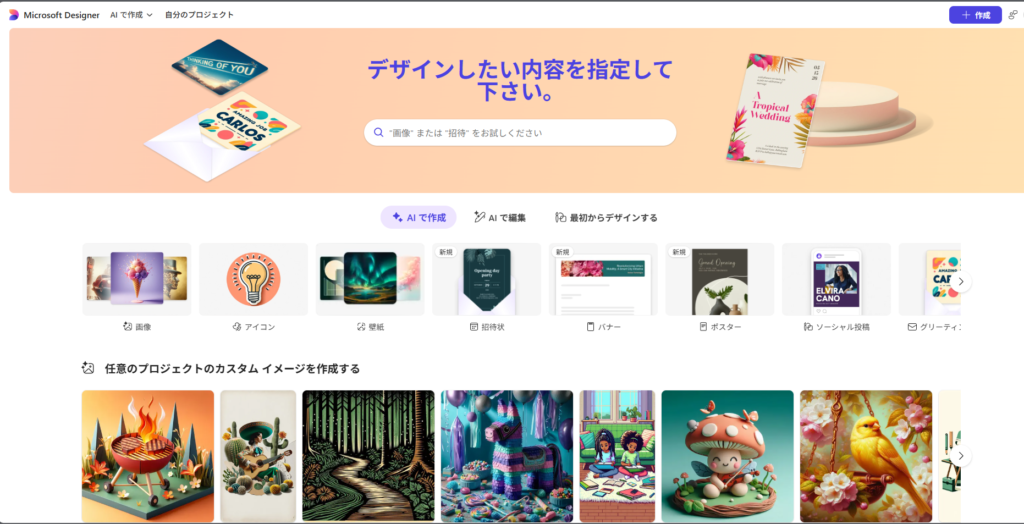This screenshot has height=524, width=1024.
Task: Click the design search input field
Action: point(520,133)
